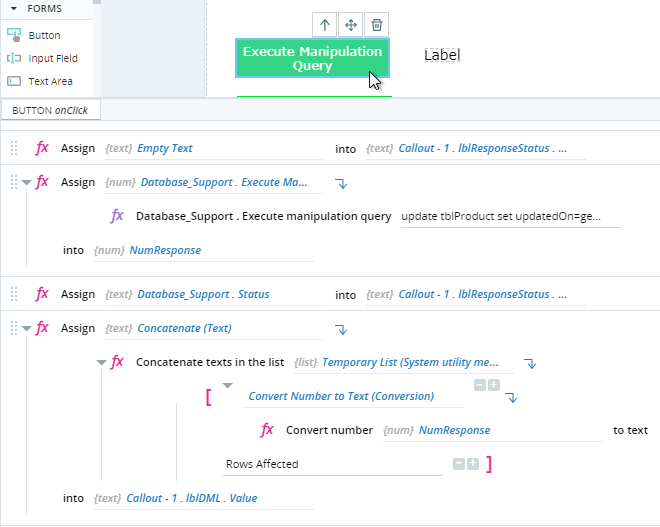Click the trash delete icon above button

click(x=377, y=25)
